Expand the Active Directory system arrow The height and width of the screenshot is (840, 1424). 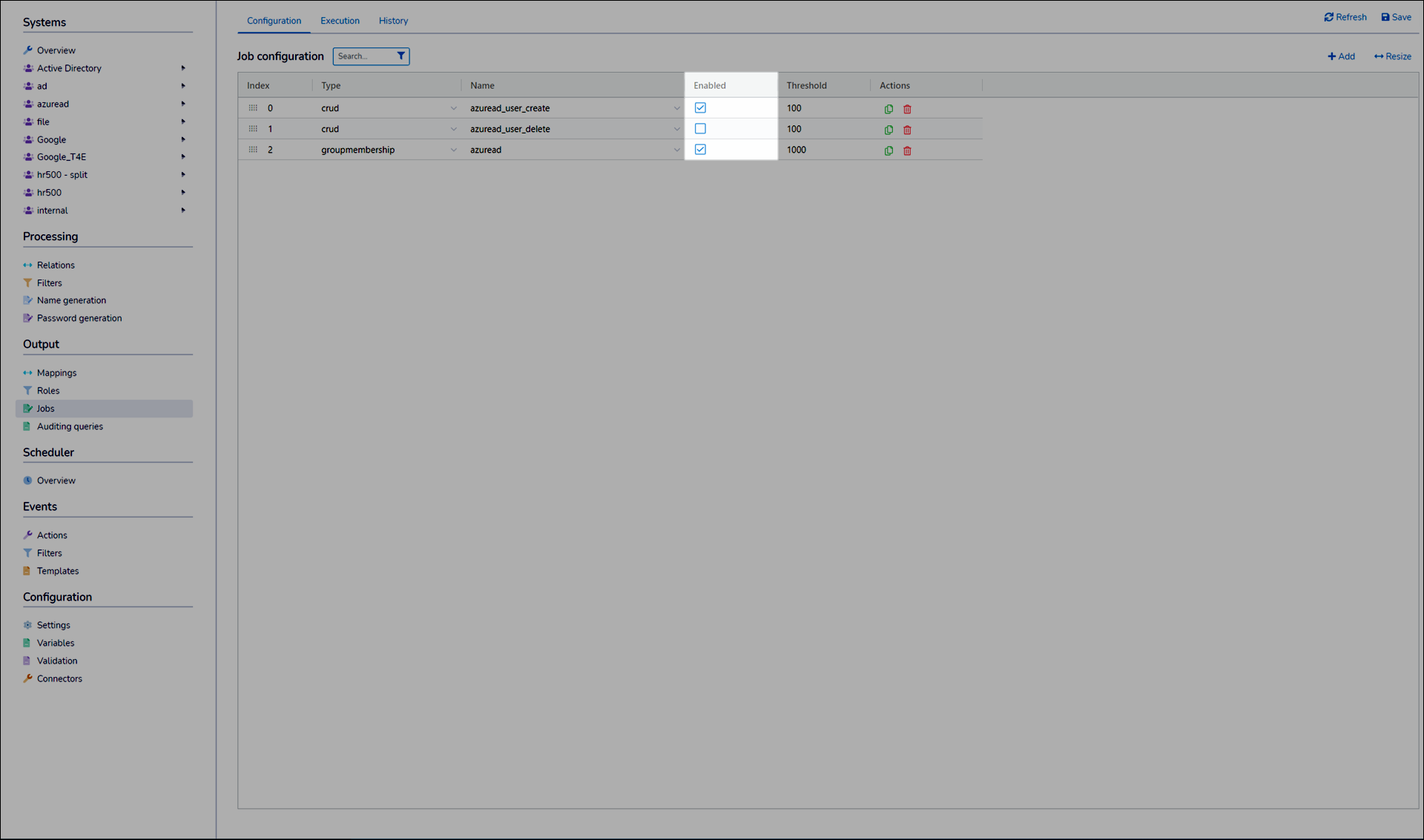(x=183, y=68)
